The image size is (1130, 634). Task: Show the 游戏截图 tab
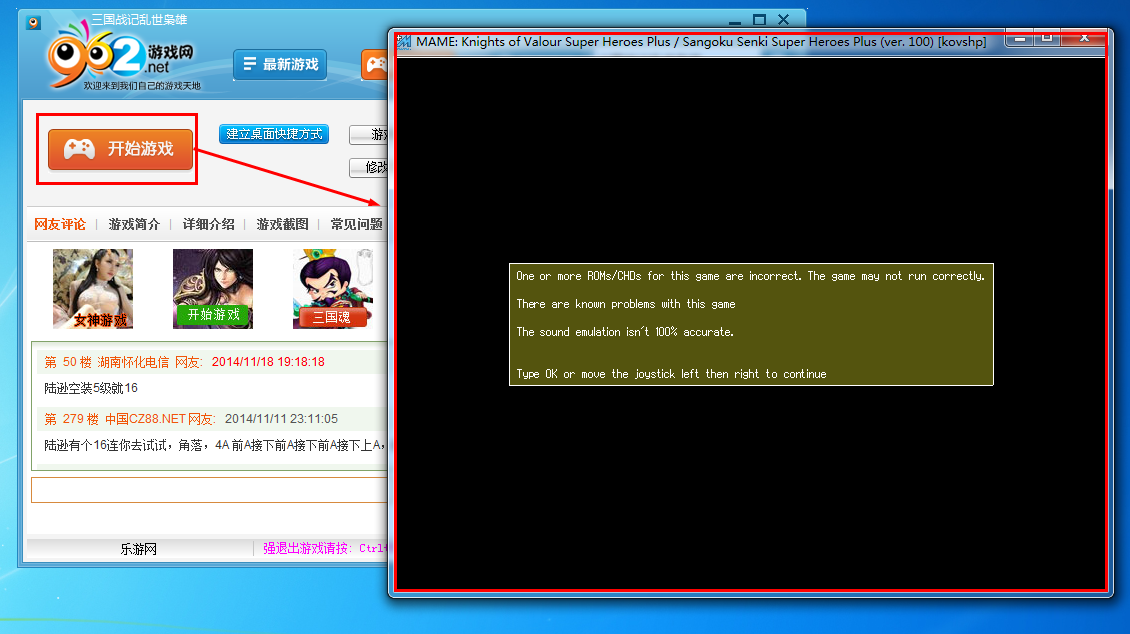point(282,224)
